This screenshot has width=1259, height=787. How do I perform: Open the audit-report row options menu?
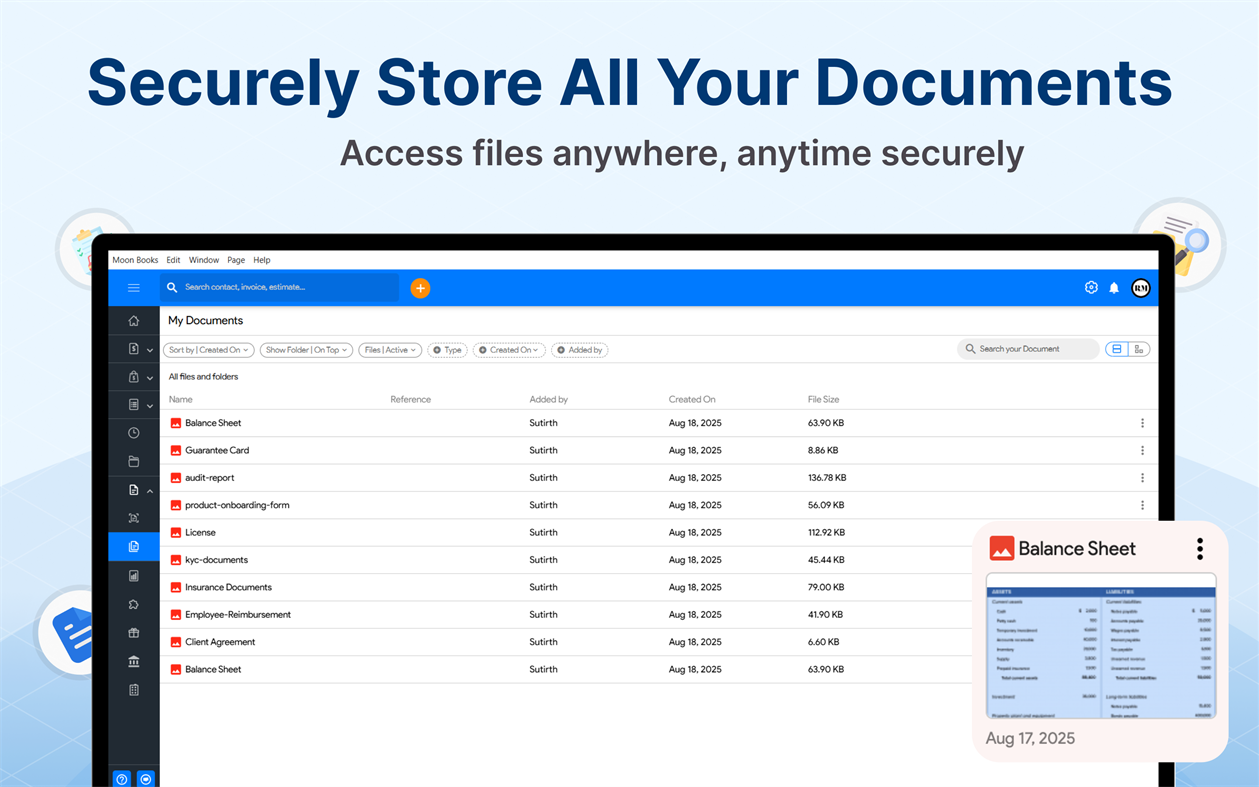1142,478
